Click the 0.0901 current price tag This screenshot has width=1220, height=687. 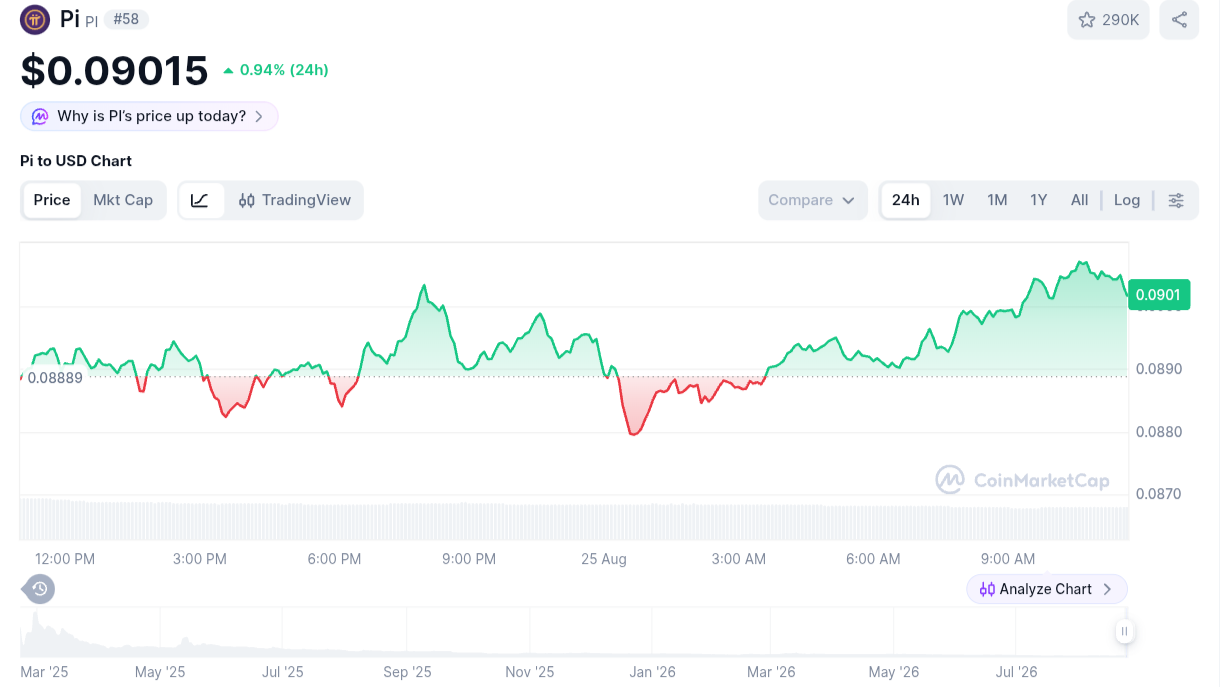pos(1159,295)
